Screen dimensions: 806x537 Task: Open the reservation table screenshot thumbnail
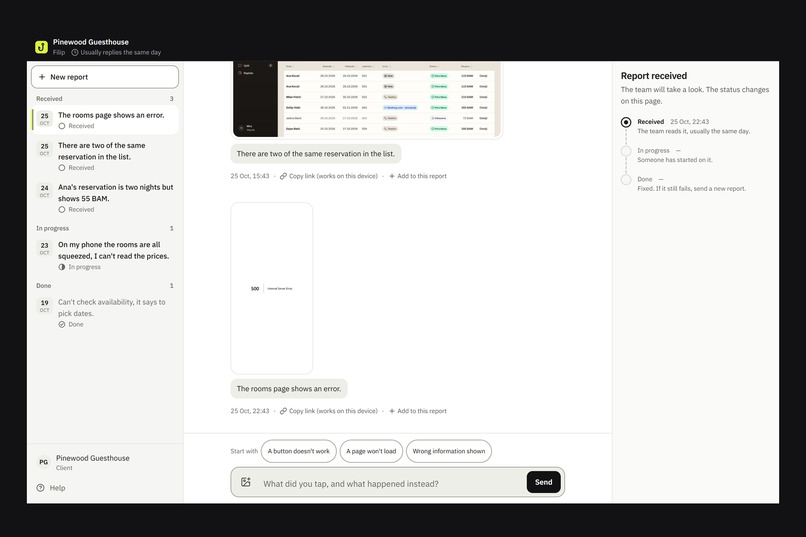click(367, 99)
